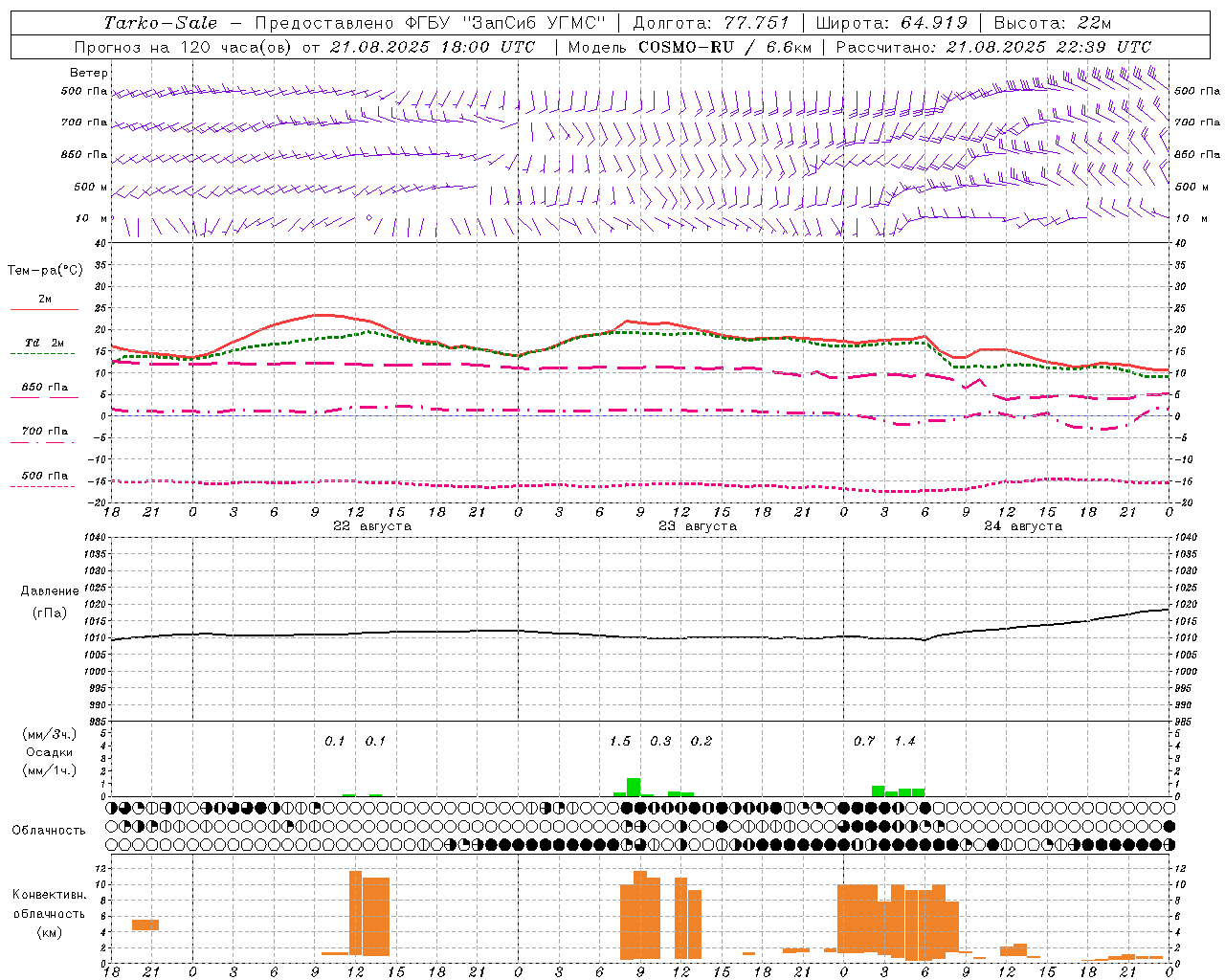Click the Ветер wind panel label
The width and height of the screenshot is (1225, 980).
coord(89,73)
